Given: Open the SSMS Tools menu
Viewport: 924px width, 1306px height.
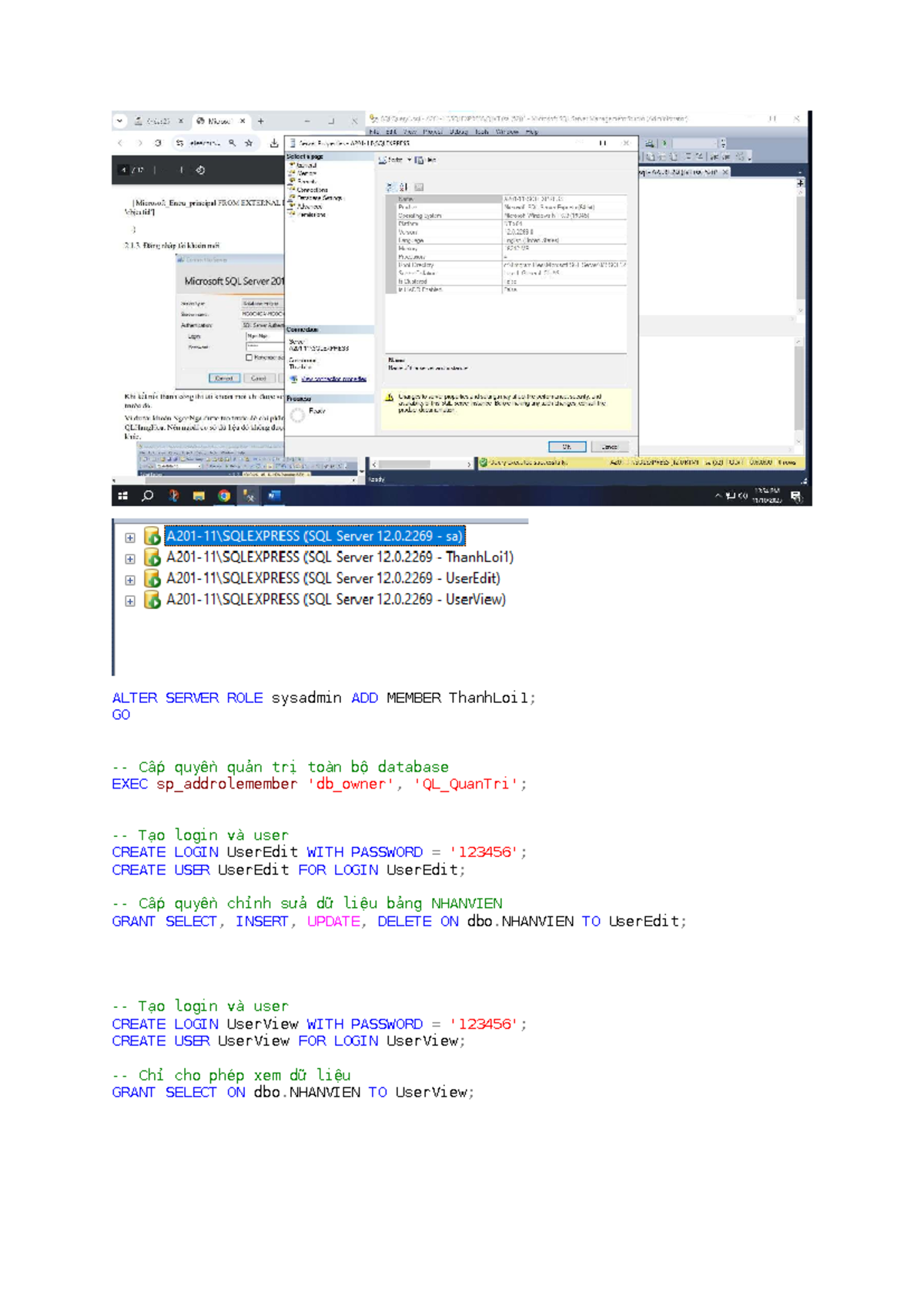Looking at the screenshot, I should pos(482,132).
